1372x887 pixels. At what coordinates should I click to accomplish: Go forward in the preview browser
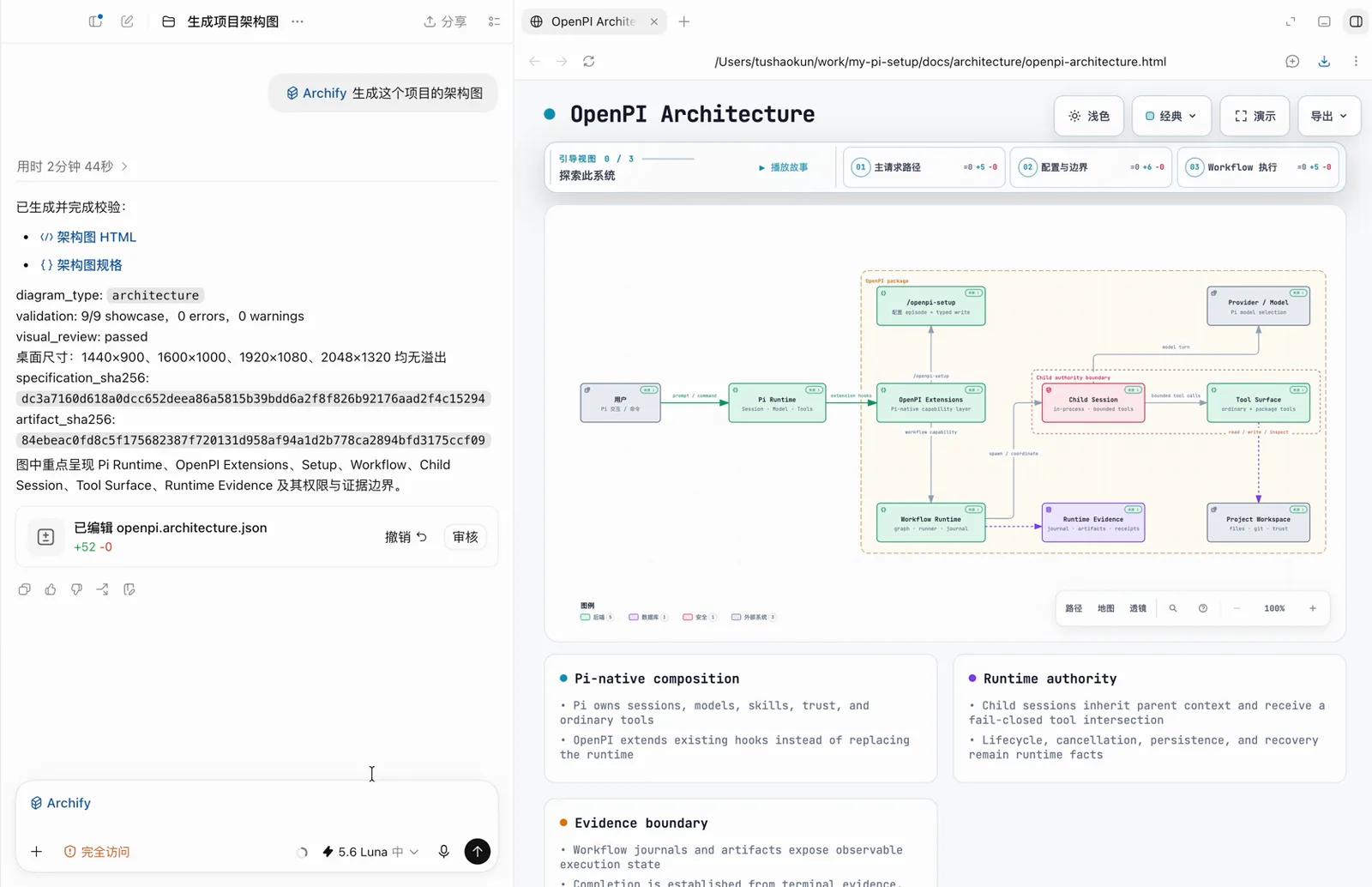[x=562, y=61]
